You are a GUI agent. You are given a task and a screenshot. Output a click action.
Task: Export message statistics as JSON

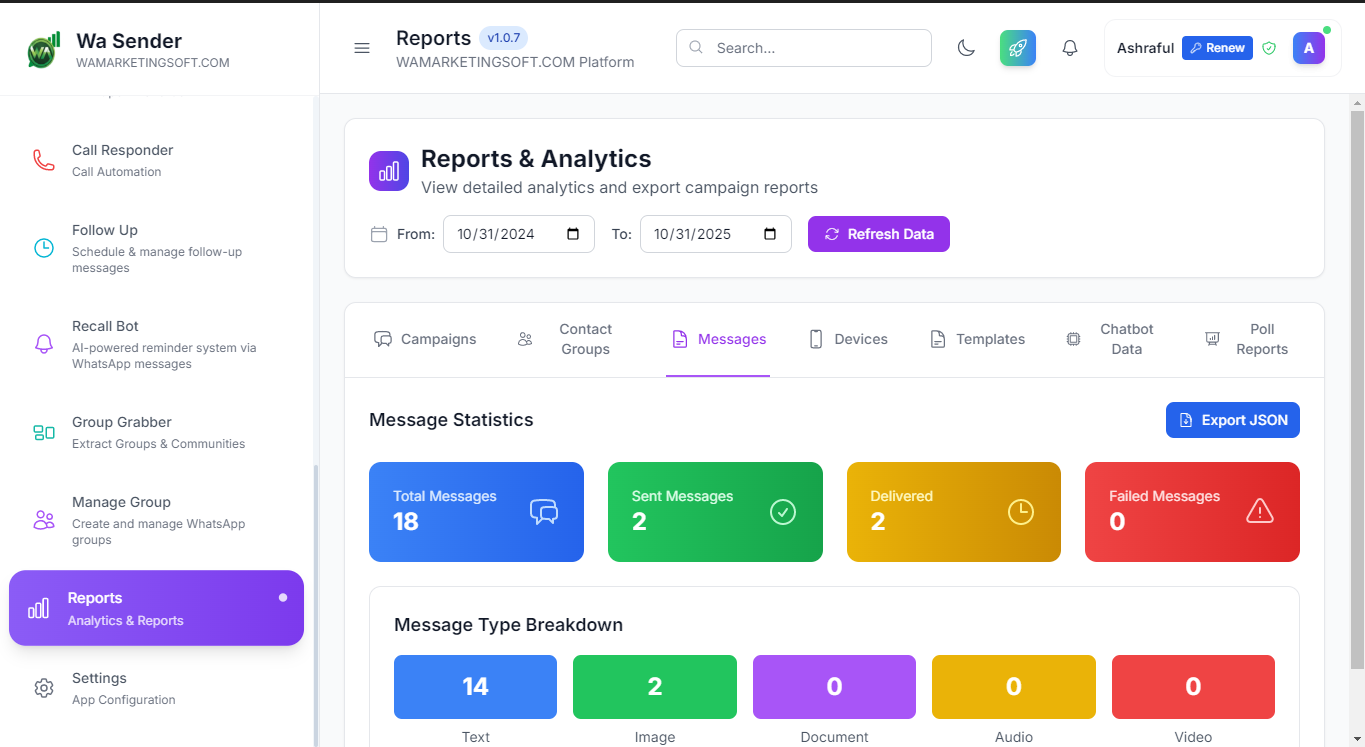tap(1232, 419)
